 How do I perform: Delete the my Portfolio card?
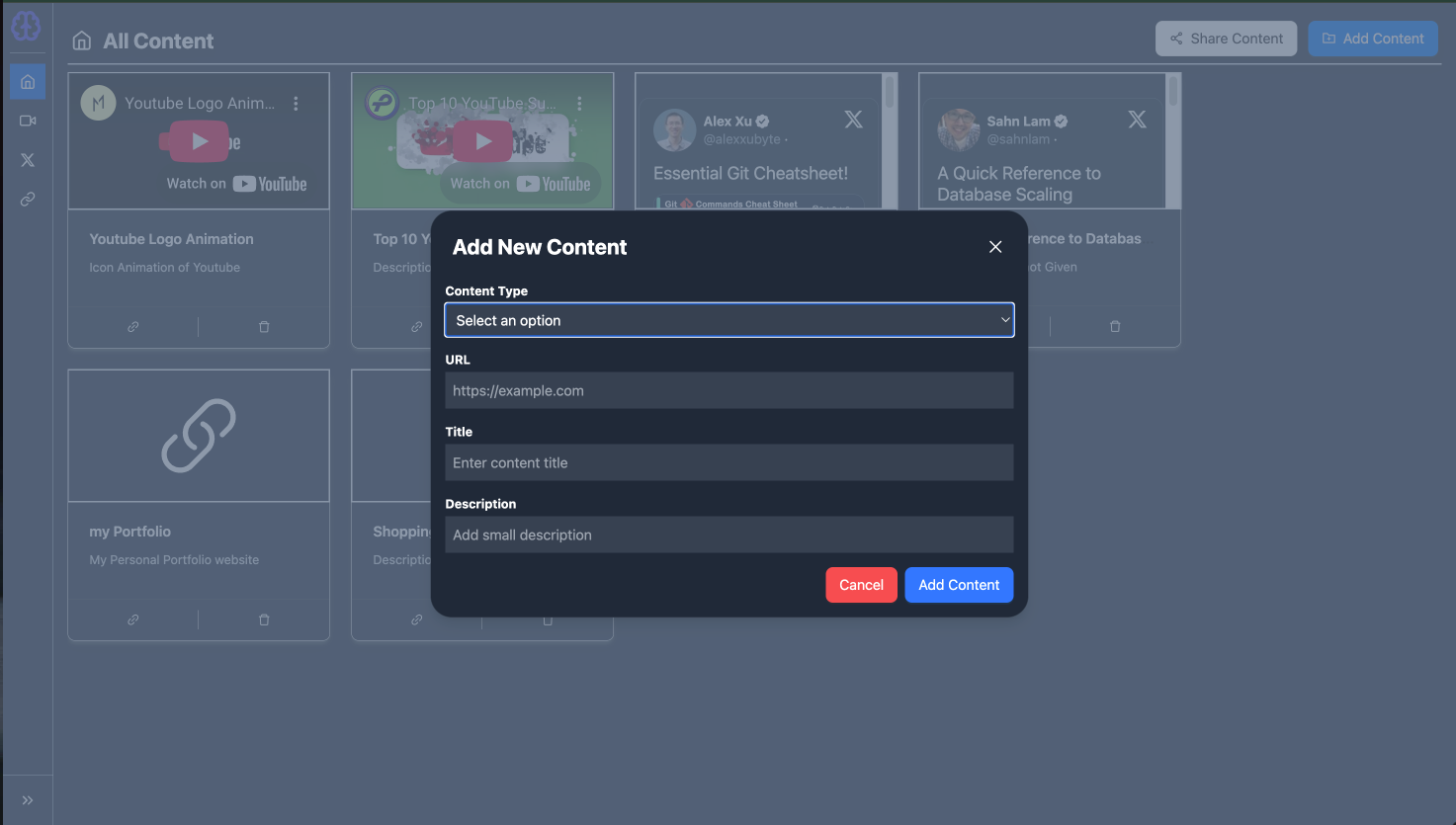(x=264, y=619)
